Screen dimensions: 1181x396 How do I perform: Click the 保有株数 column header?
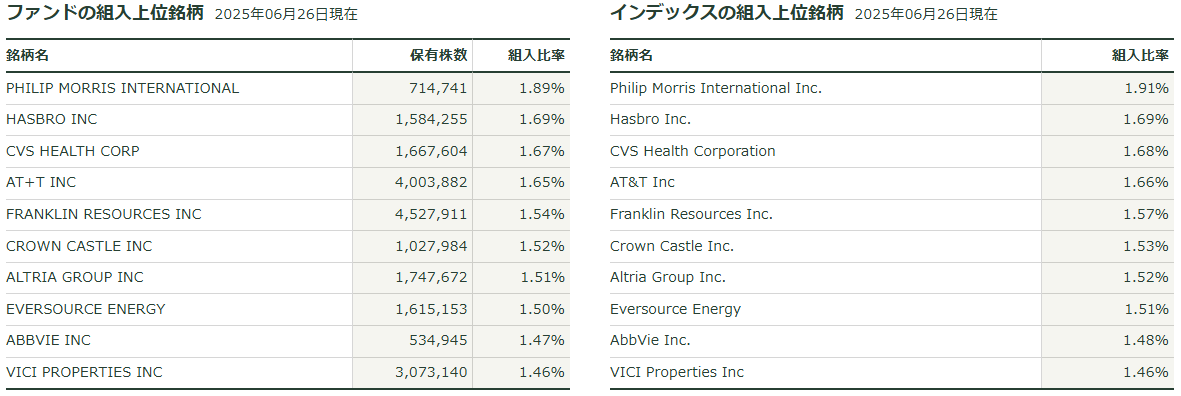tap(438, 56)
